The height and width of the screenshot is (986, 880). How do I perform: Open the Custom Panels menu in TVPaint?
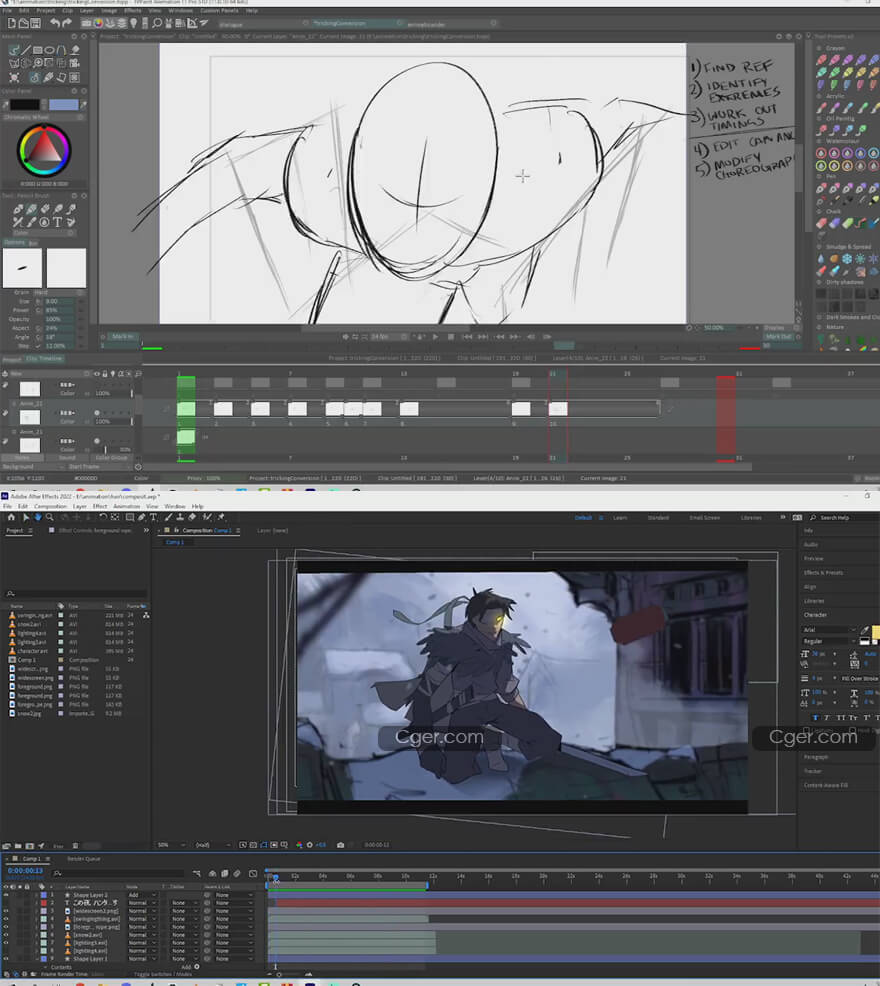[x=219, y=11]
